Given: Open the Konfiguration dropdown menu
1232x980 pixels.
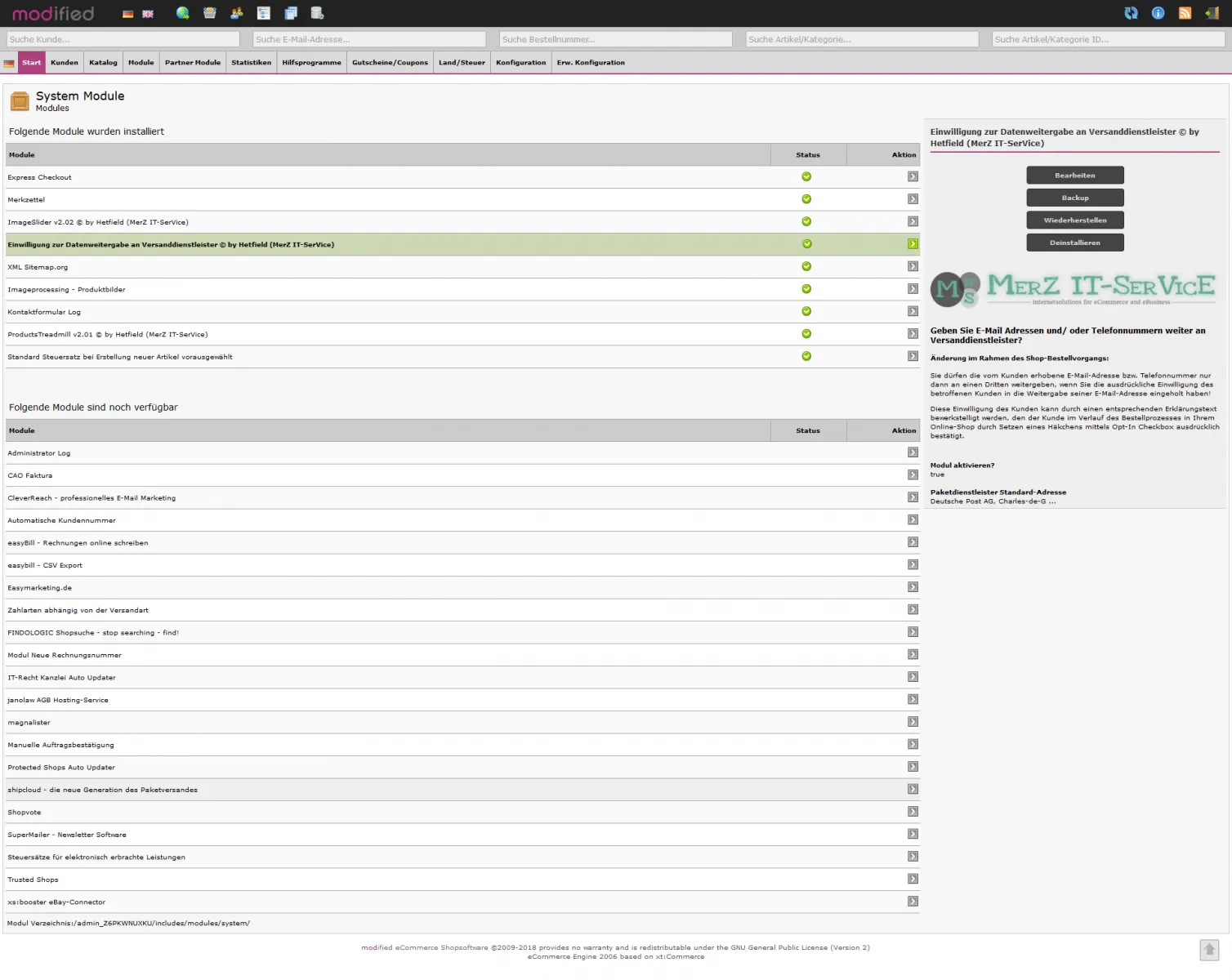Looking at the screenshot, I should pos(520,63).
